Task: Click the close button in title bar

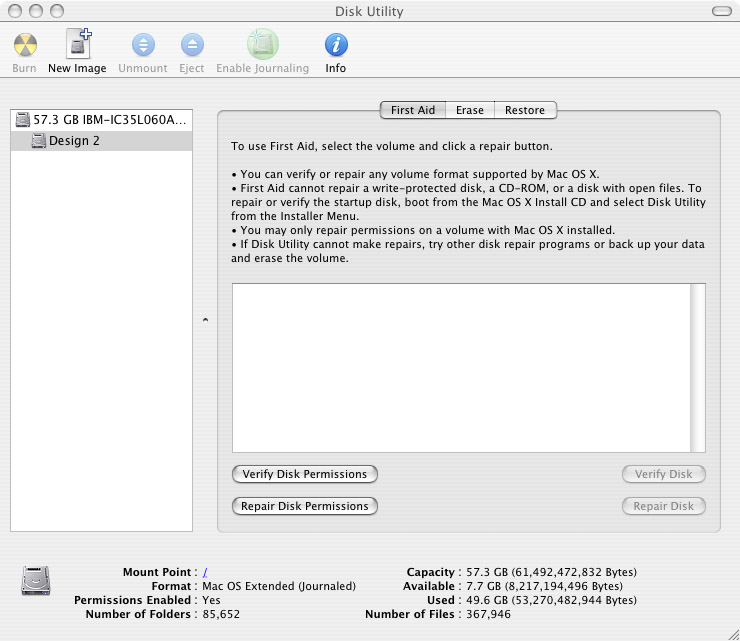Action: pyautogui.click(x=15, y=11)
